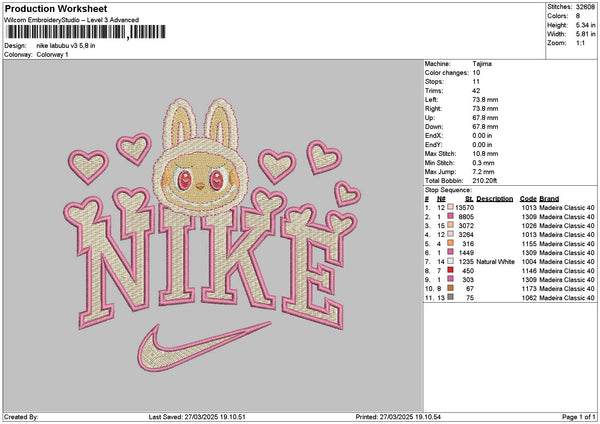Click the 'Stop Sequence:' heading
This screenshot has width=600, height=424.
click(x=448, y=190)
